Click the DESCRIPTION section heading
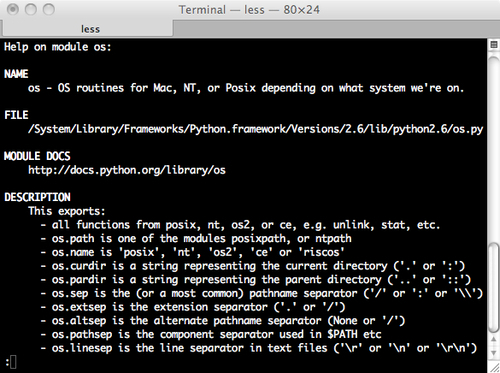 37,197
